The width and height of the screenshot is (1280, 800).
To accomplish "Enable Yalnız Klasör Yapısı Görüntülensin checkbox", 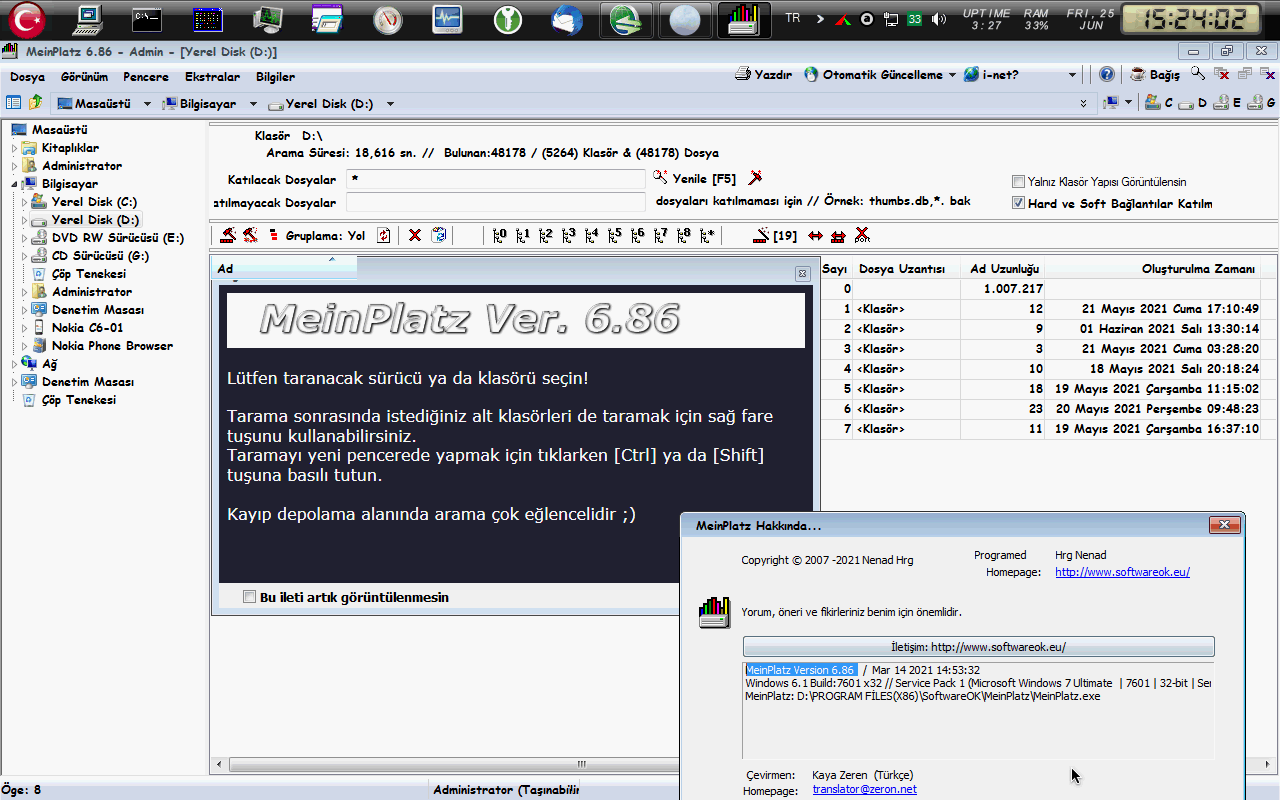I will pyautogui.click(x=1018, y=182).
